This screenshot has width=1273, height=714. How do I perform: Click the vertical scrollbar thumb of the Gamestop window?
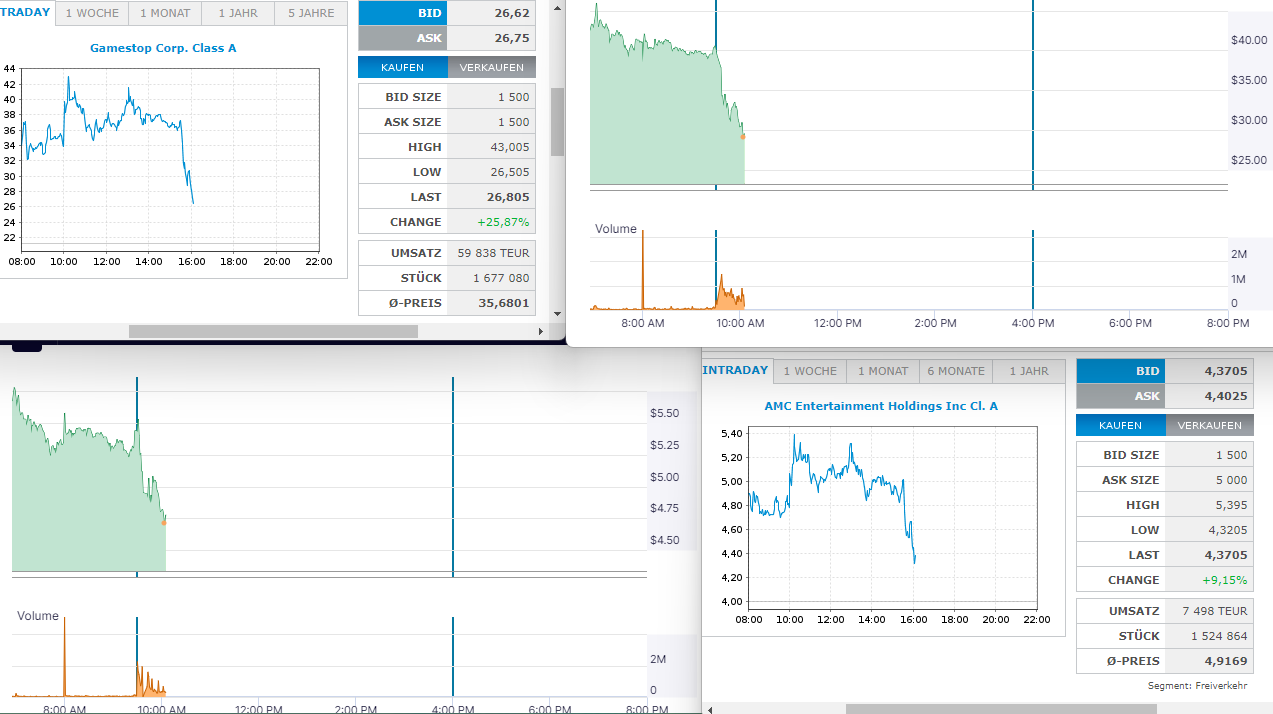click(x=557, y=121)
